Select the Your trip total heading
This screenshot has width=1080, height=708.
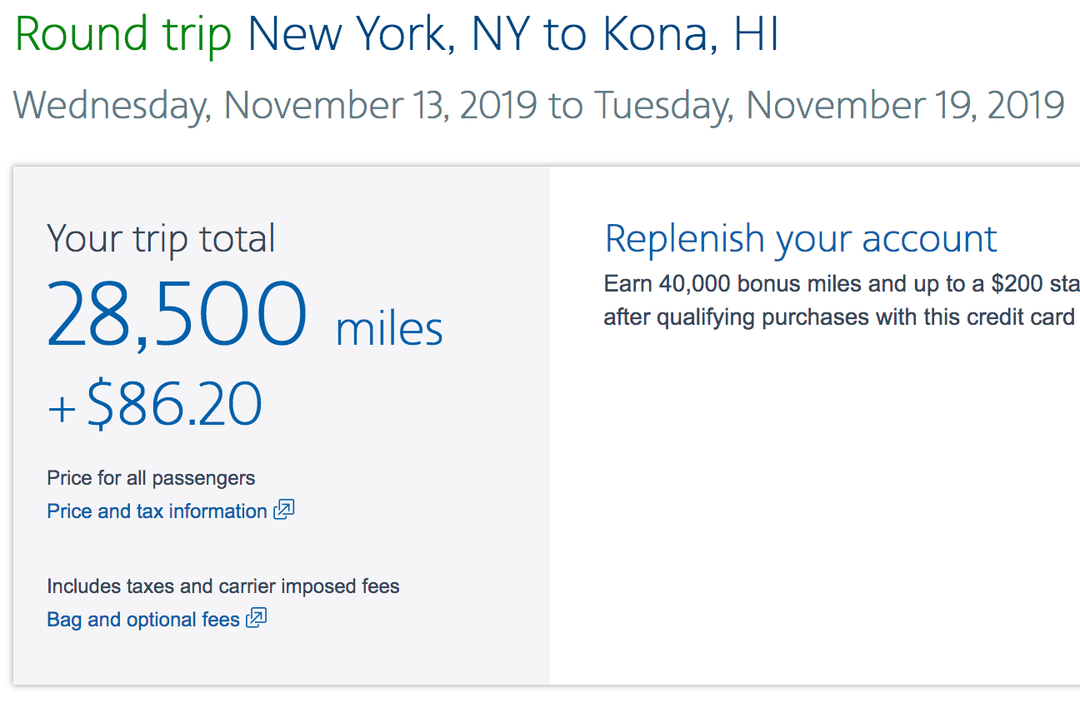tap(160, 238)
